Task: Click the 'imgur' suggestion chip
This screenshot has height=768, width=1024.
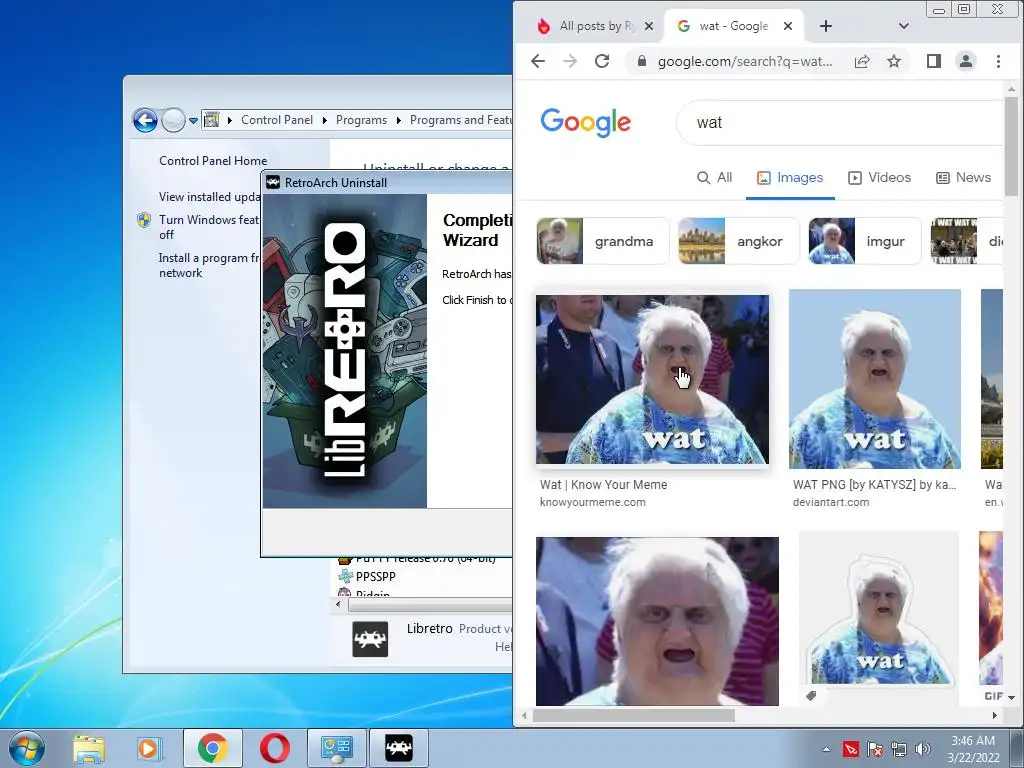Action: click(865, 241)
